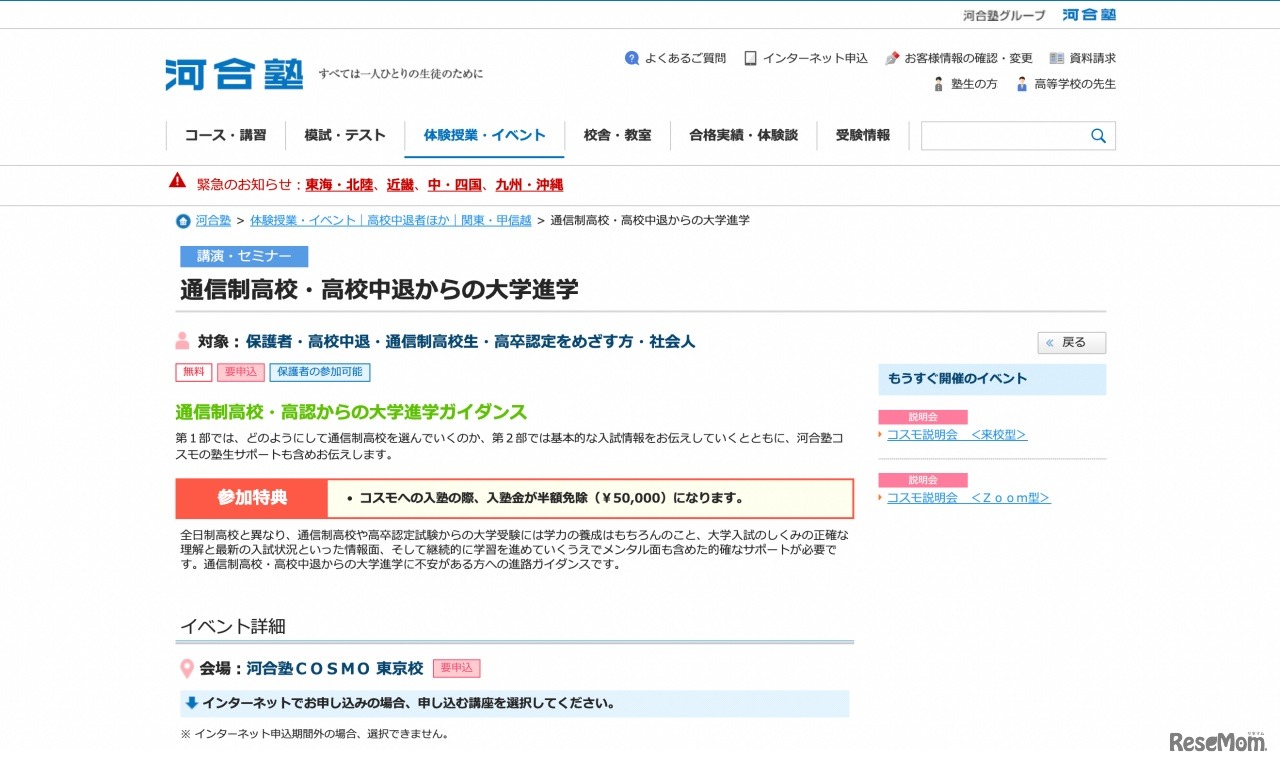Select the 体験授業・イベント tab
The width and height of the screenshot is (1280, 765).
[x=484, y=135]
